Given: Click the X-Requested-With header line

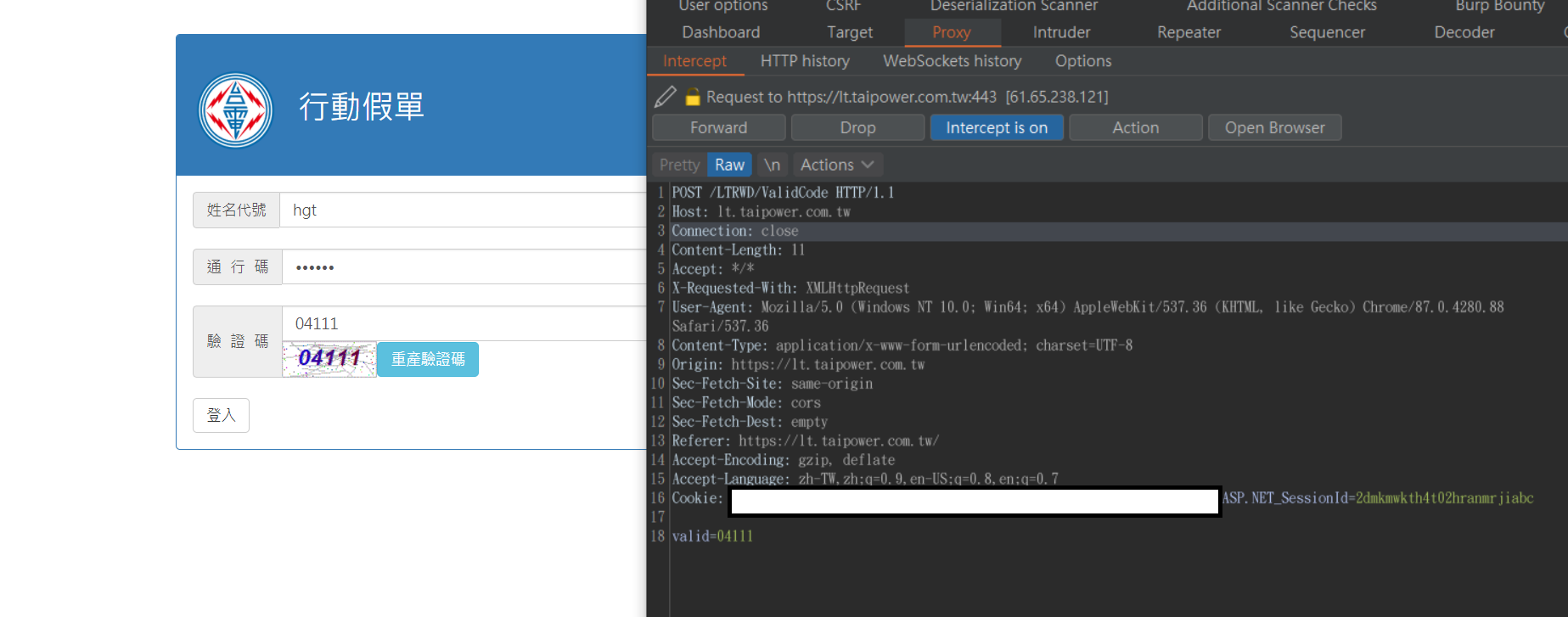Looking at the screenshot, I should tap(790, 288).
